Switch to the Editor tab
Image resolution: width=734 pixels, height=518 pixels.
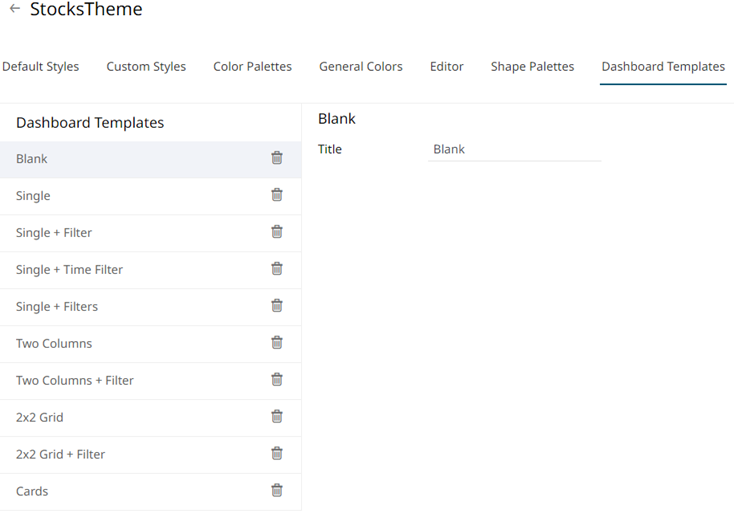coord(447,67)
